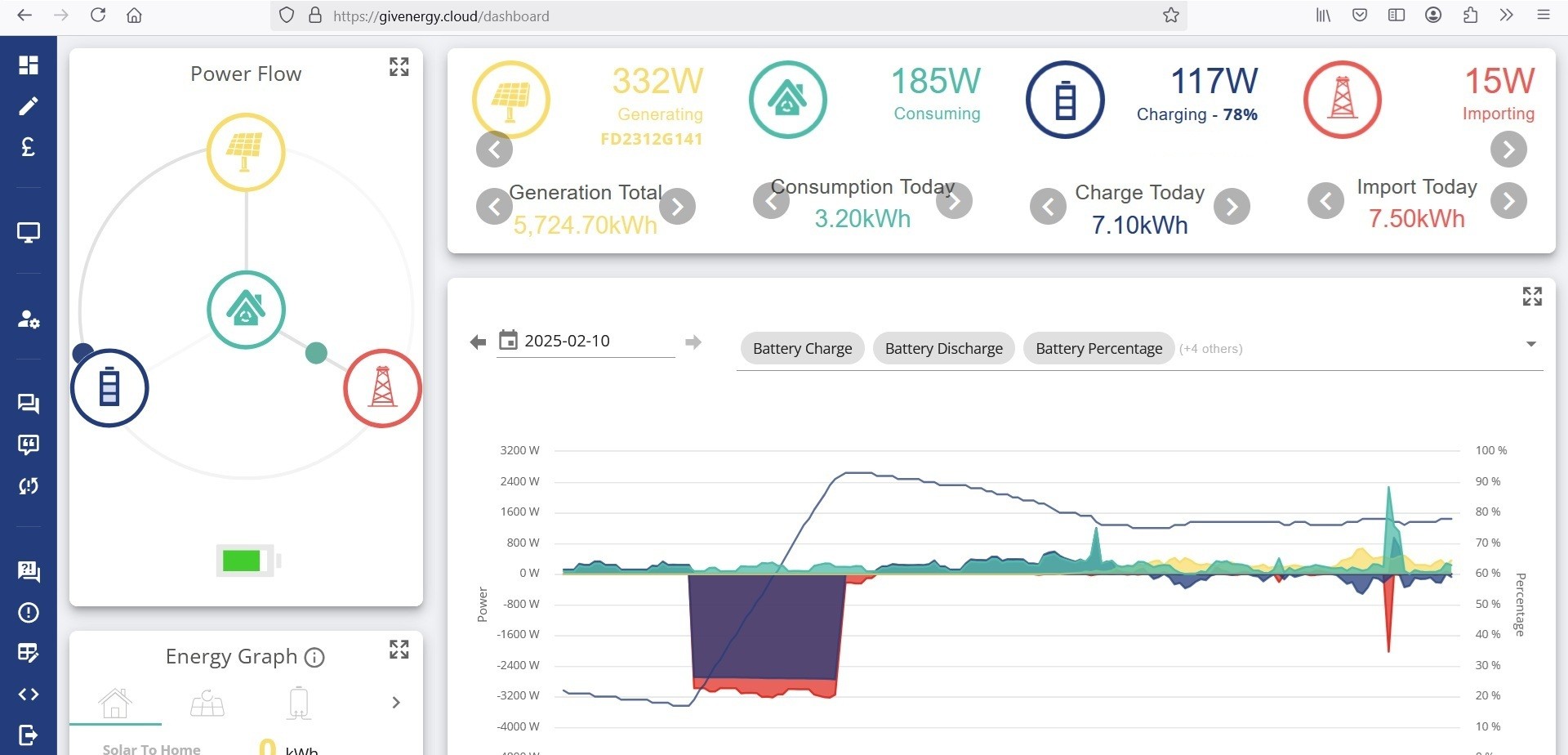Toggle the Battery Percentage series chip
Screen dimensions: 1568x755
point(1098,349)
